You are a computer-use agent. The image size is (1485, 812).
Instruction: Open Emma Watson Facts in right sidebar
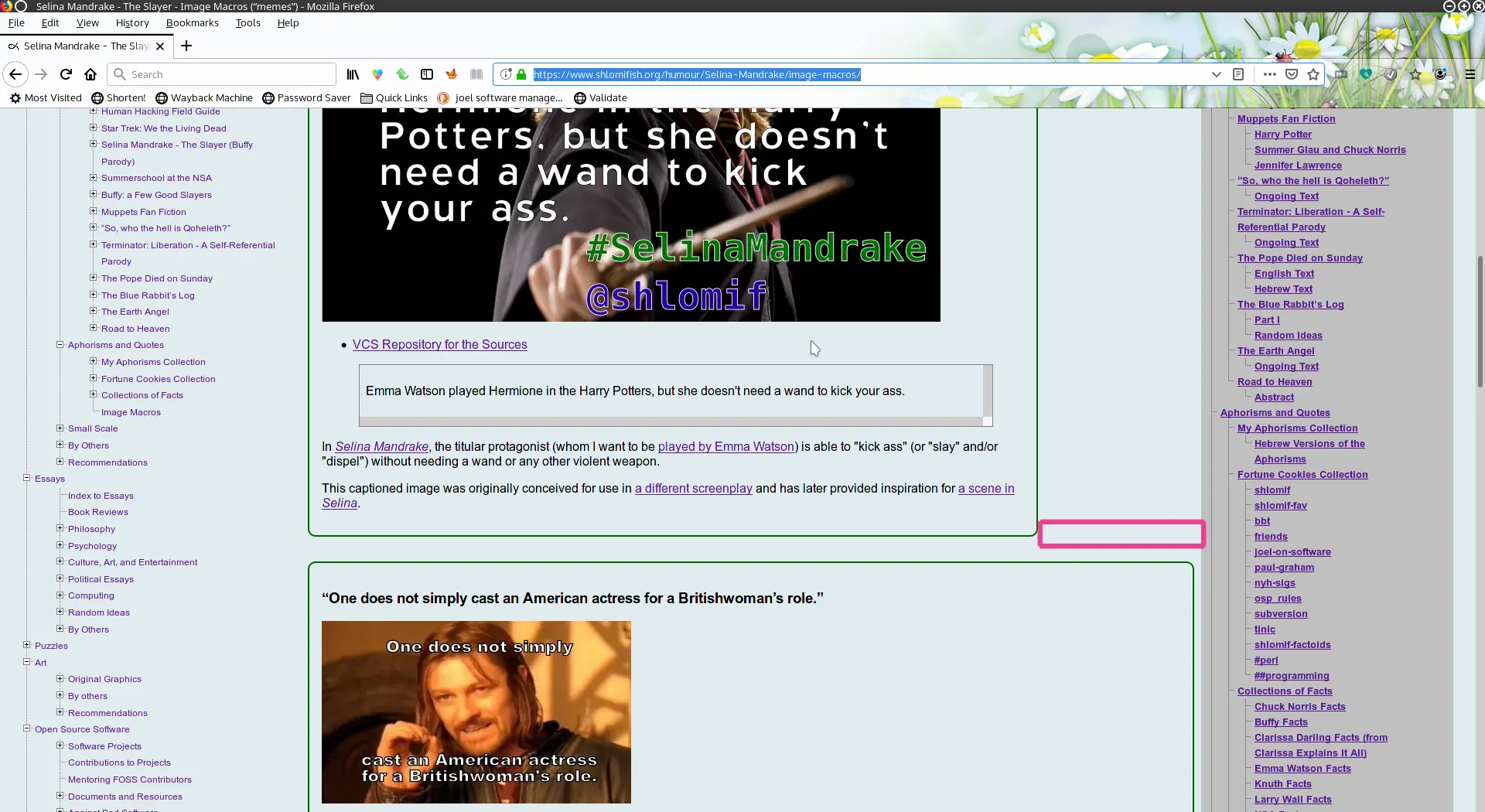point(1302,768)
